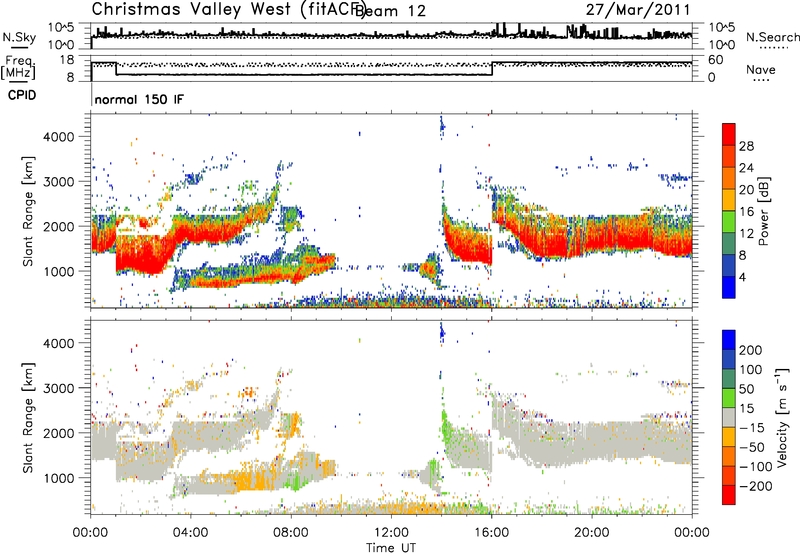This screenshot has height=554, width=800.
Task: Click the '16:00' time axis label
Action: pyautogui.click(x=491, y=533)
